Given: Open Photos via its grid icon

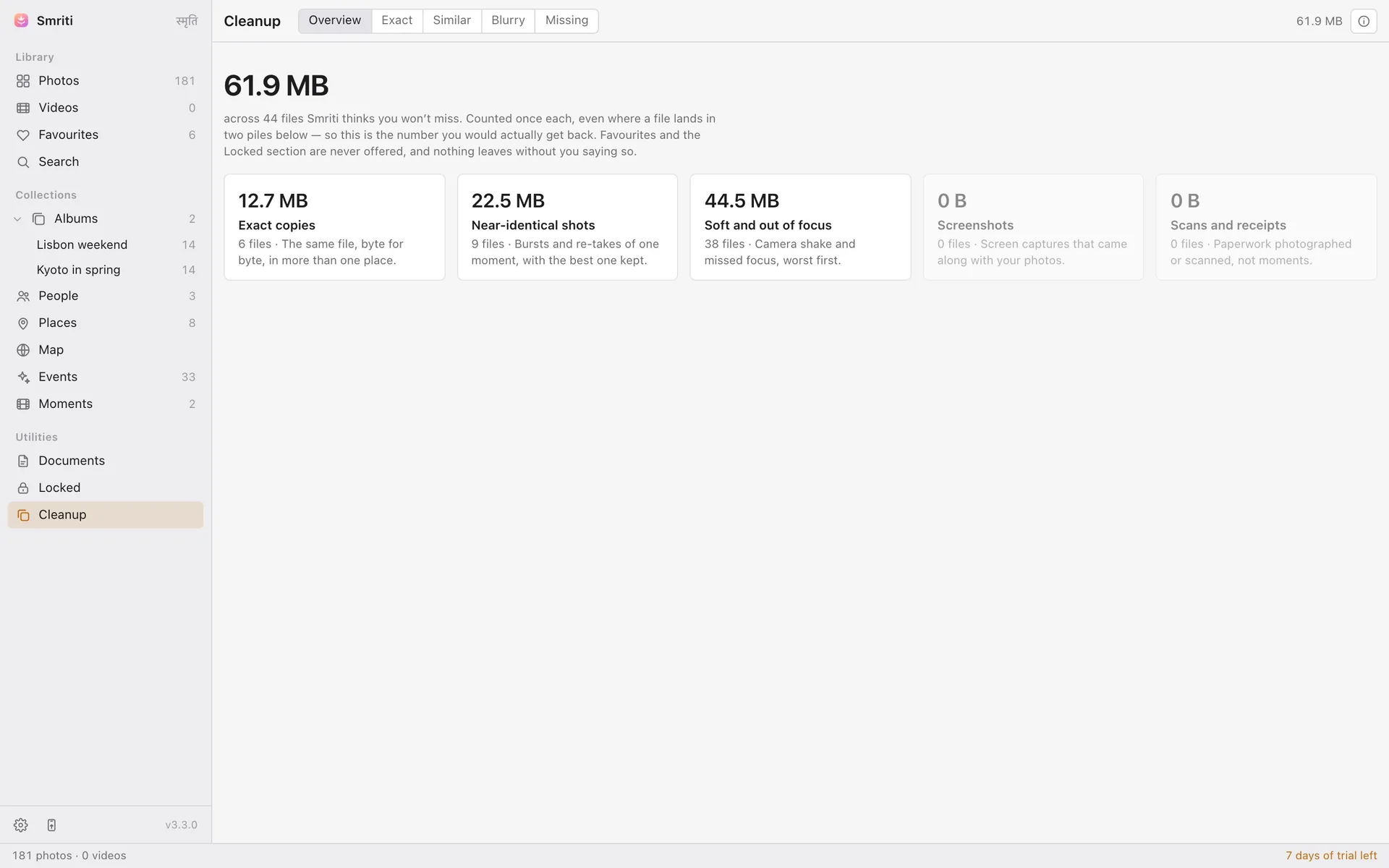Looking at the screenshot, I should (23, 81).
